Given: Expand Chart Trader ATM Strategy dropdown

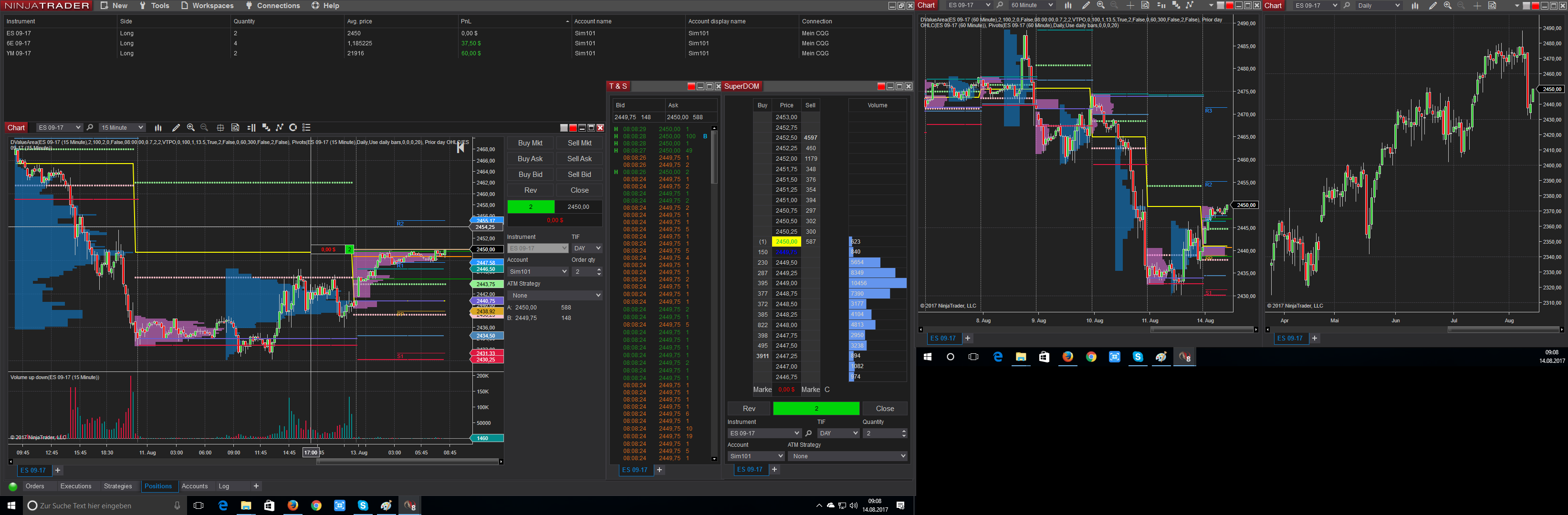Looking at the screenshot, I should tap(555, 296).
